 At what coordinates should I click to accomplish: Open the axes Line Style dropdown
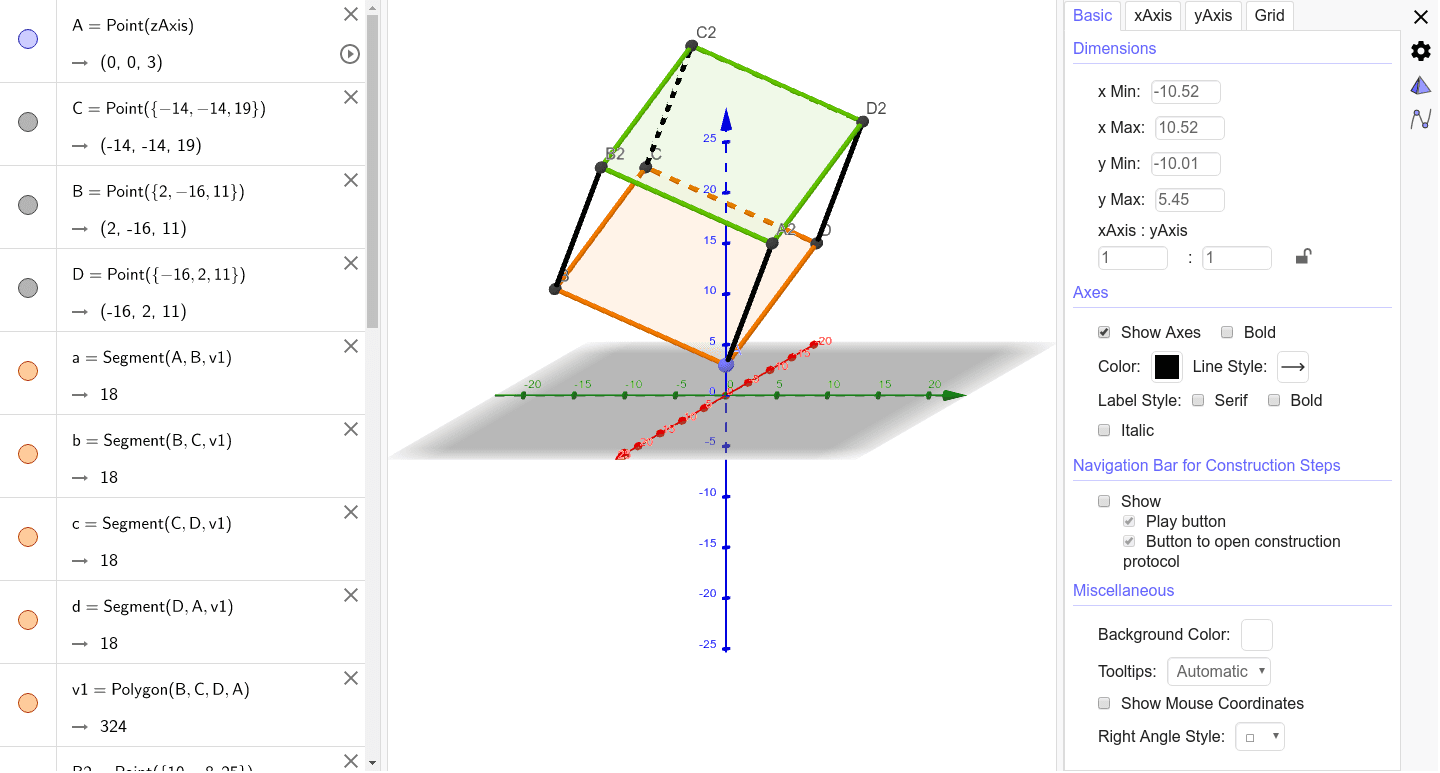[1293, 367]
